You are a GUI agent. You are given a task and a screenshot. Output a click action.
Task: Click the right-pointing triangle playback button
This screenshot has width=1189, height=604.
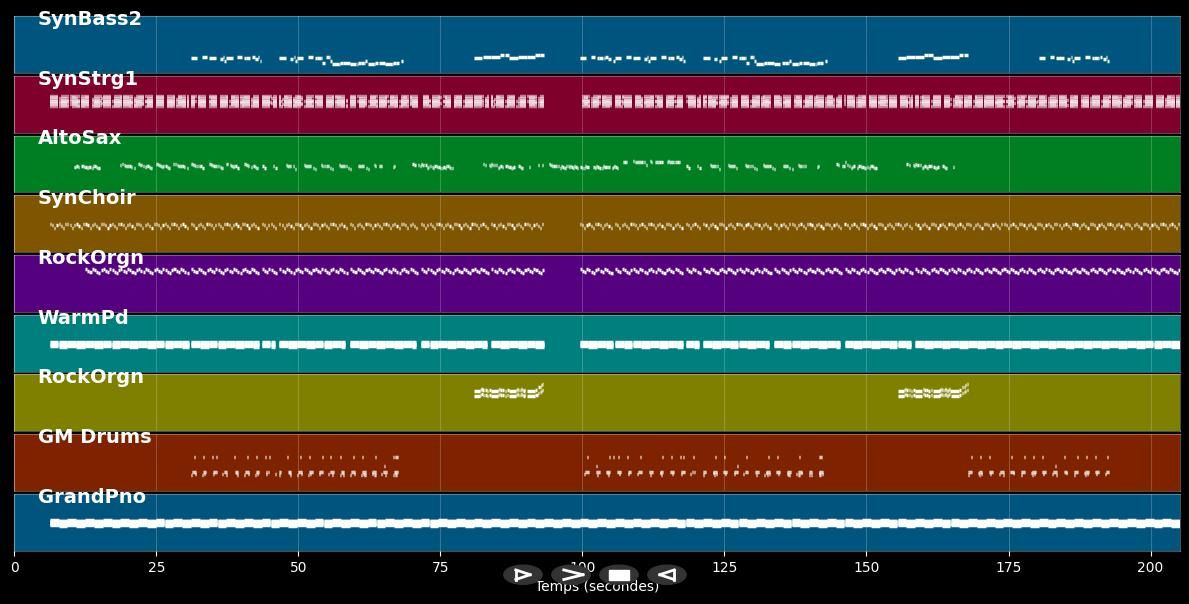click(522, 575)
